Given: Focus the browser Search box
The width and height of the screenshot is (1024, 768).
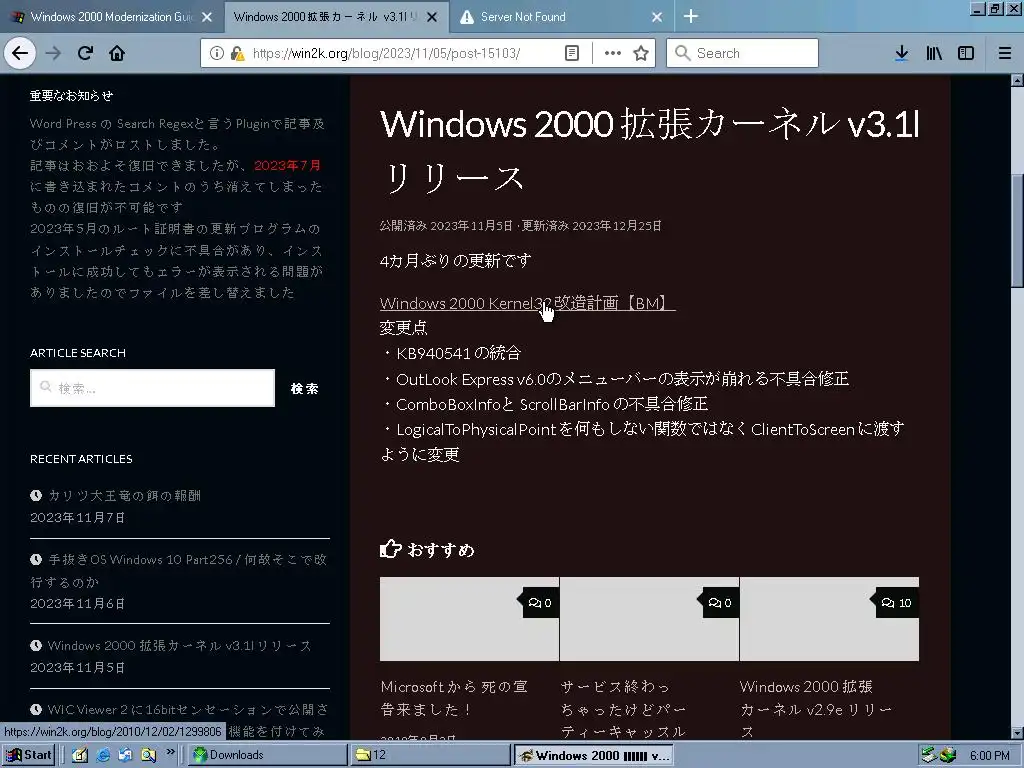Looking at the screenshot, I should [x=742, y=53].
